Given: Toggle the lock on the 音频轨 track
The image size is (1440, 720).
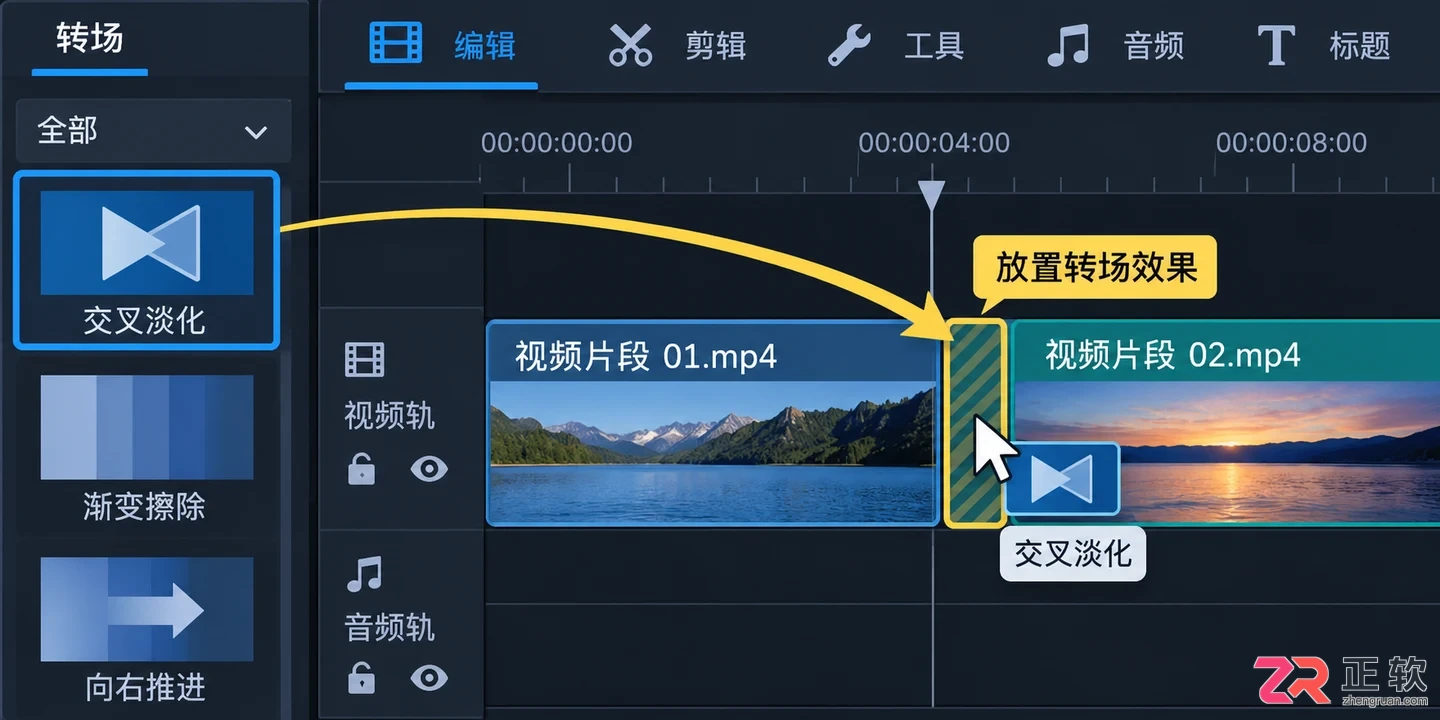Looking at the screenshot, I should click(361, 678).
